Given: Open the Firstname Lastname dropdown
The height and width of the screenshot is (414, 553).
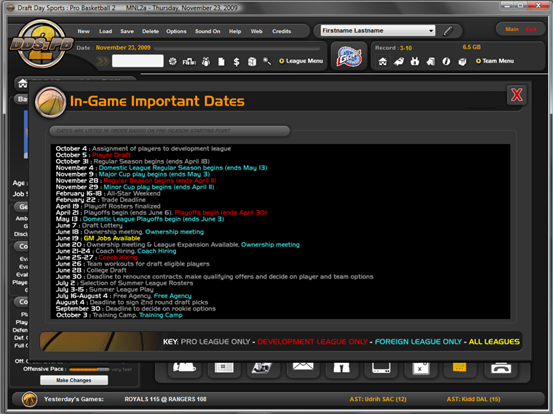Looking at the screenshot, I should [378, 31].
